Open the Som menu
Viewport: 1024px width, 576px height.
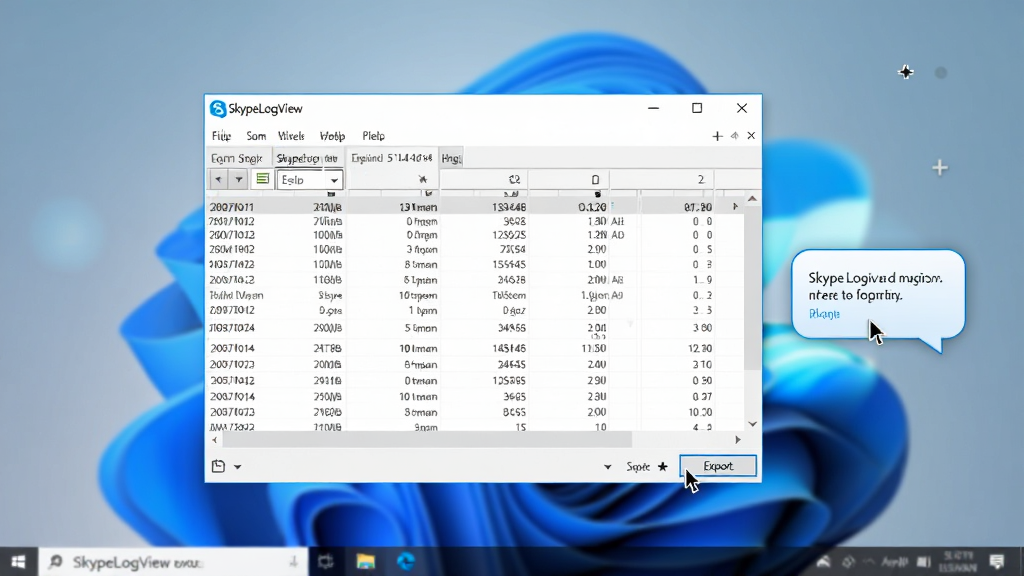pyautogui.click(x=256, y=136)
